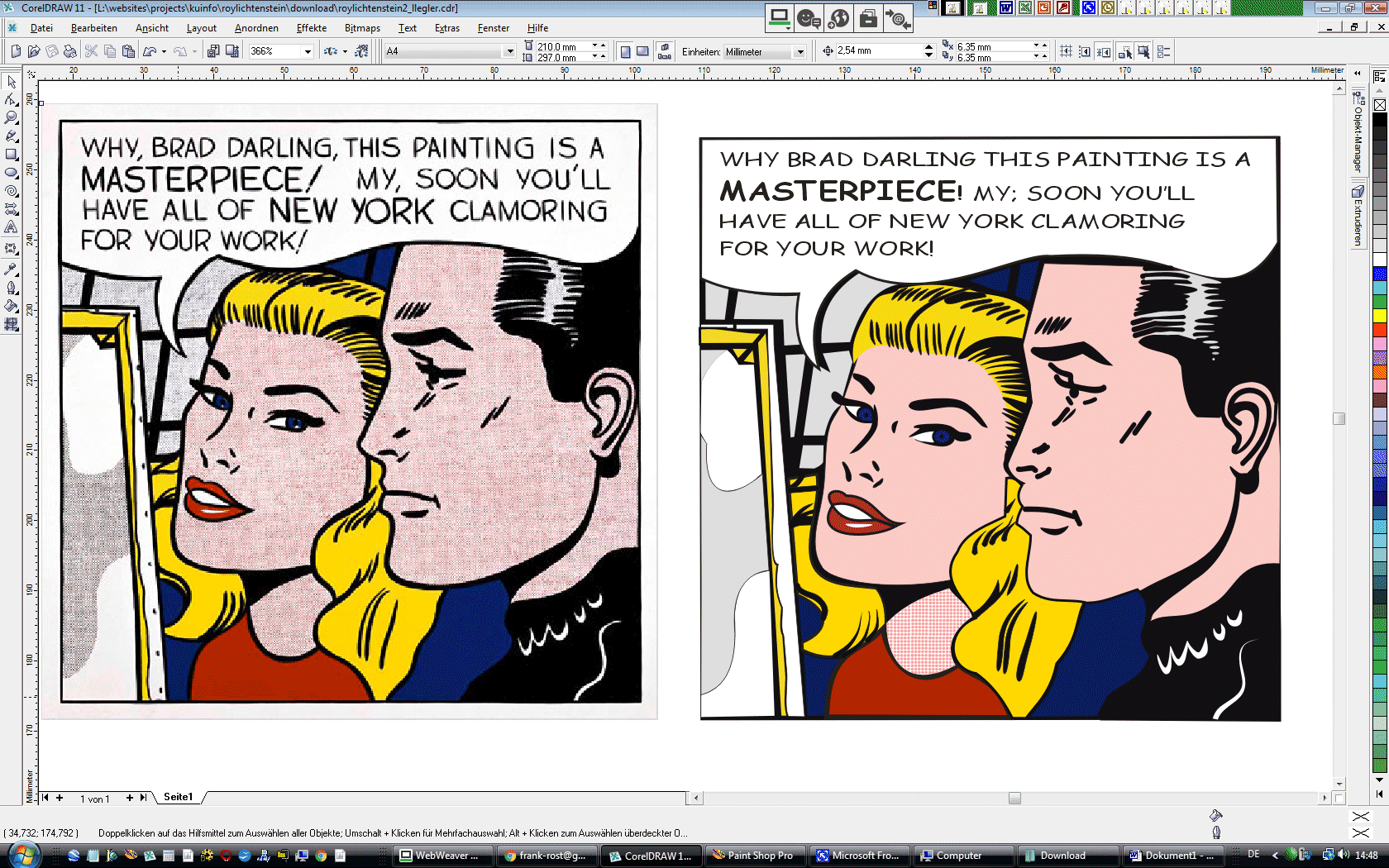This screenshot has width=1389, height=868.
Task: Click the Export icon
Action: (232, 51)
